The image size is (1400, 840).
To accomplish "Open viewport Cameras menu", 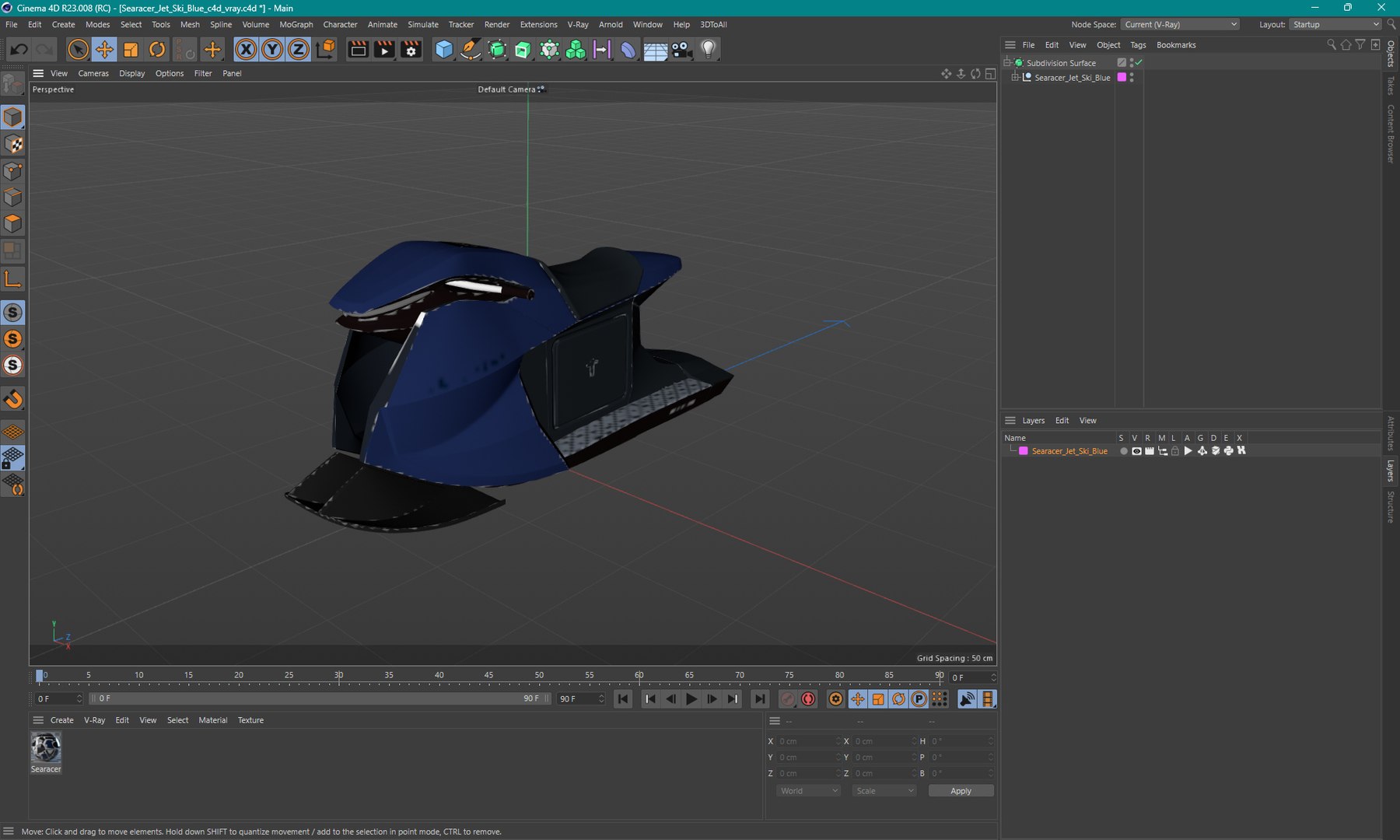I will (93, 74).
